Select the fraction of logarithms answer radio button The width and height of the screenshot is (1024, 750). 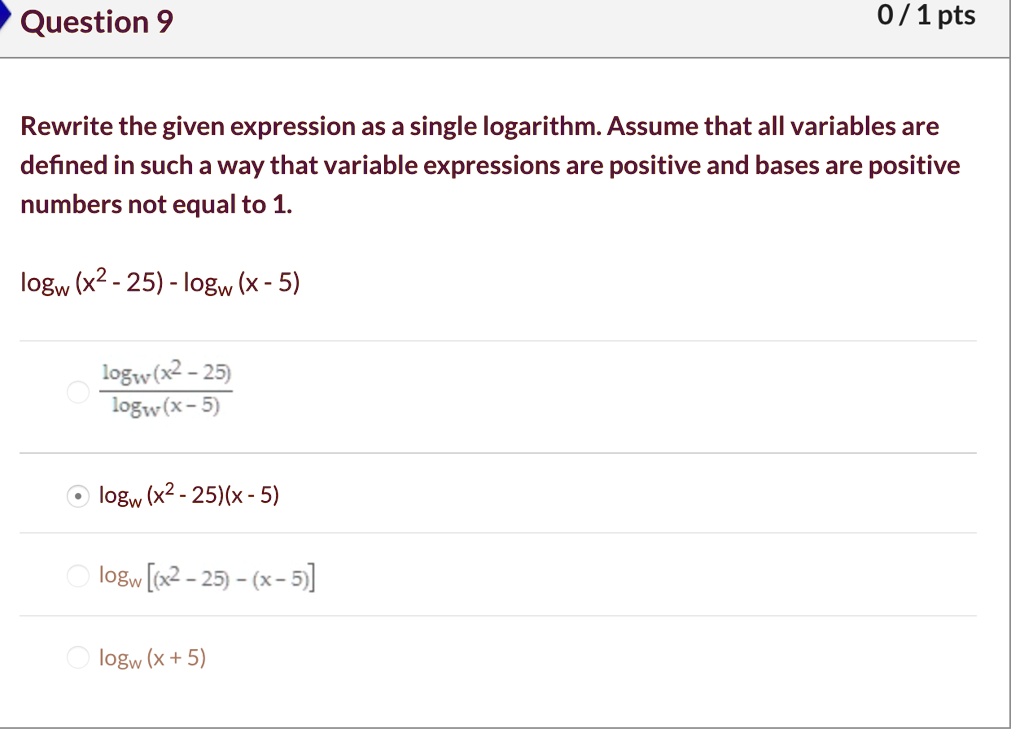(78, 392)
